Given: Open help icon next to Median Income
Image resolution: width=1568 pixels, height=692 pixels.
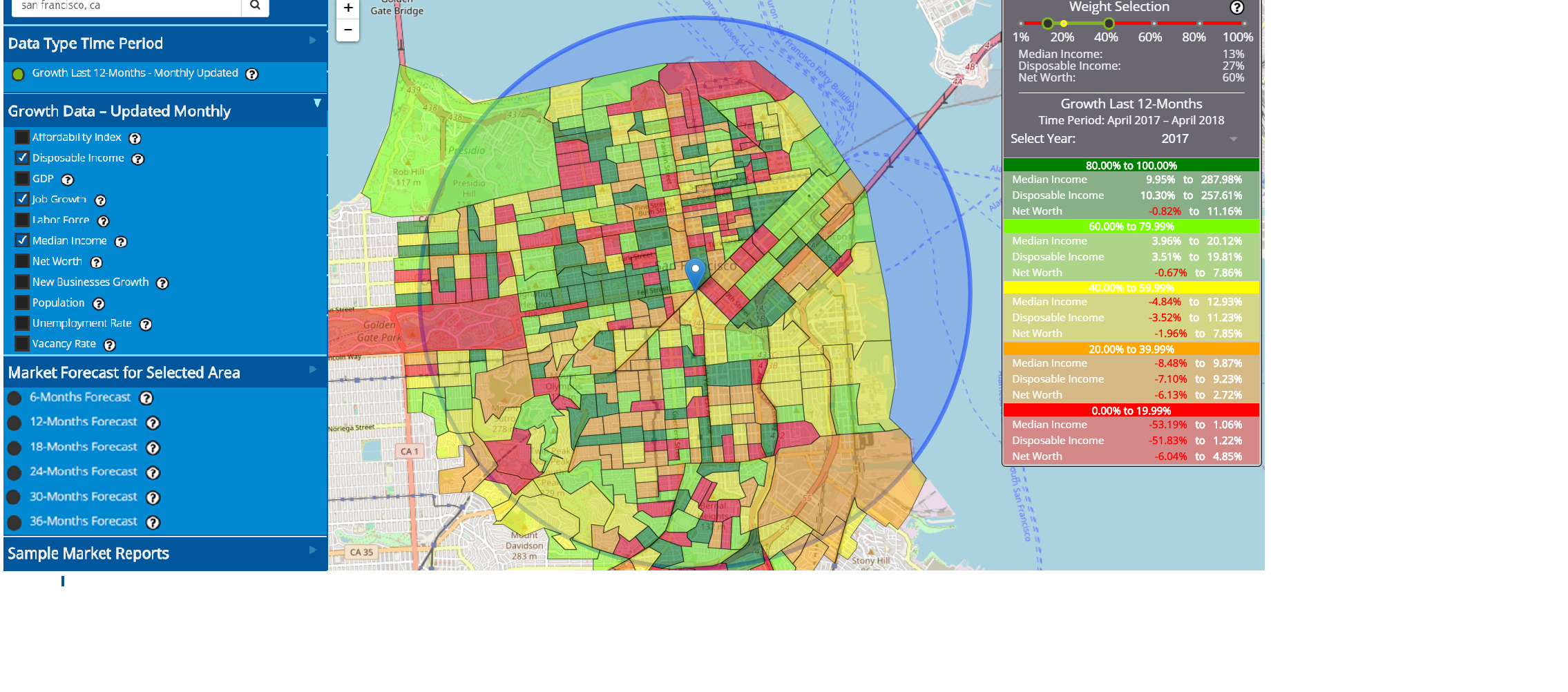Looking at the screenshot, I should coord(121,242).
